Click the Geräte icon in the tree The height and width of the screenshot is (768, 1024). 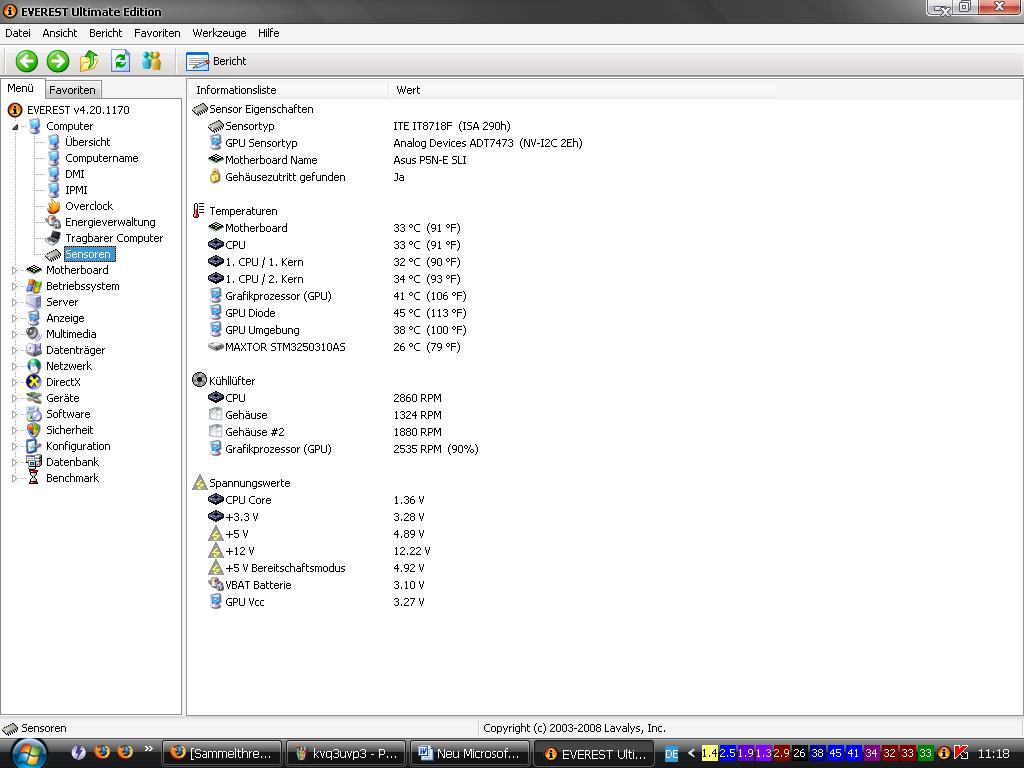pyautogui.click(x=34, y=398)
